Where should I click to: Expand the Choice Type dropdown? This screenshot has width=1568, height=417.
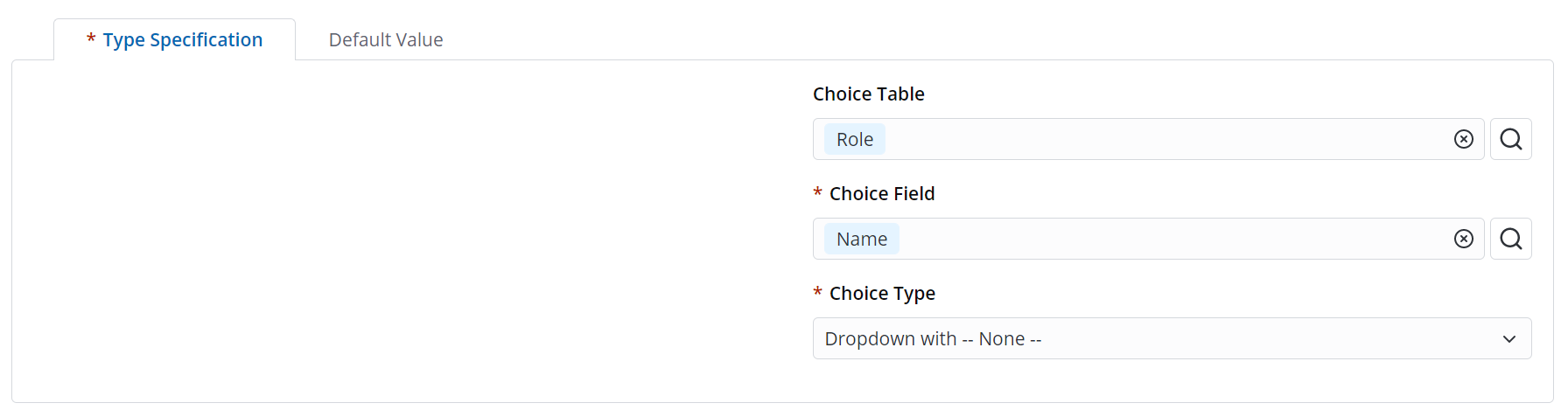1171,338
